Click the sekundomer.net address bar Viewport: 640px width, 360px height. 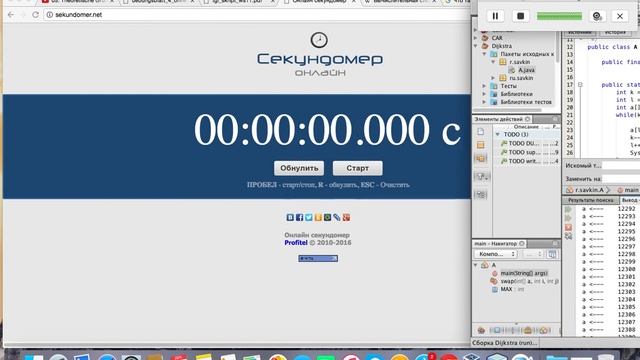[257, 15]
